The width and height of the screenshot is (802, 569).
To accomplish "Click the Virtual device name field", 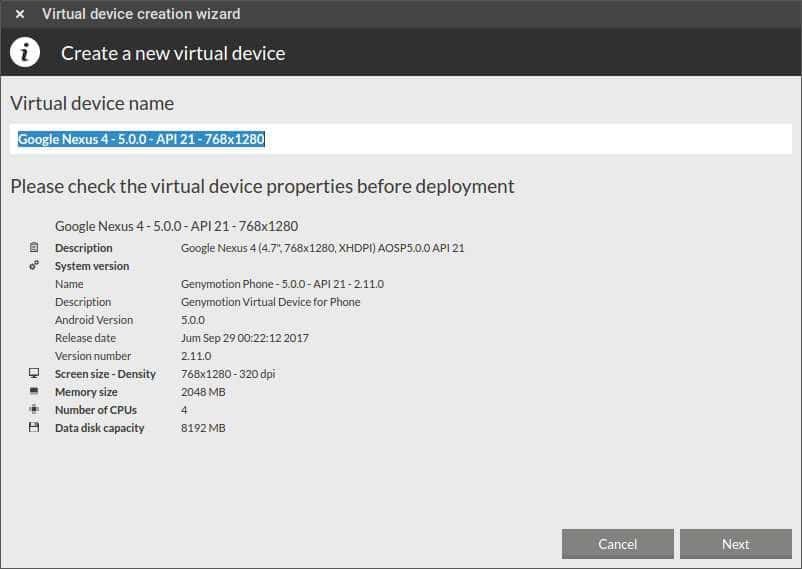I will (401, 139).
